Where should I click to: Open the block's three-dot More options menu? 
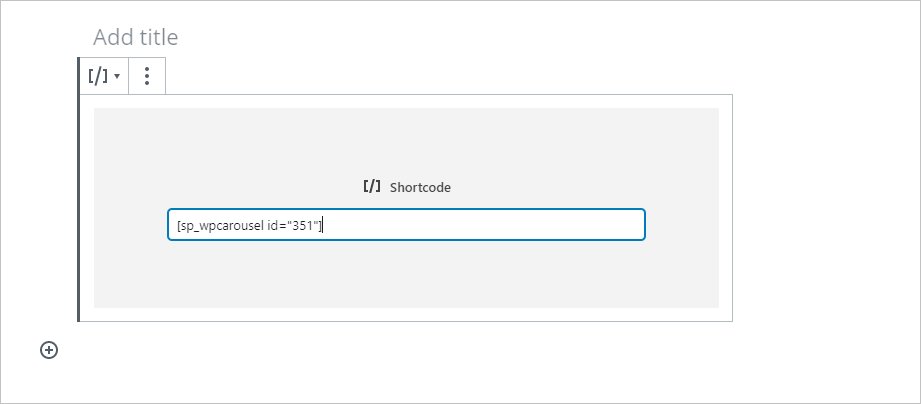click(x=147, y=76)
